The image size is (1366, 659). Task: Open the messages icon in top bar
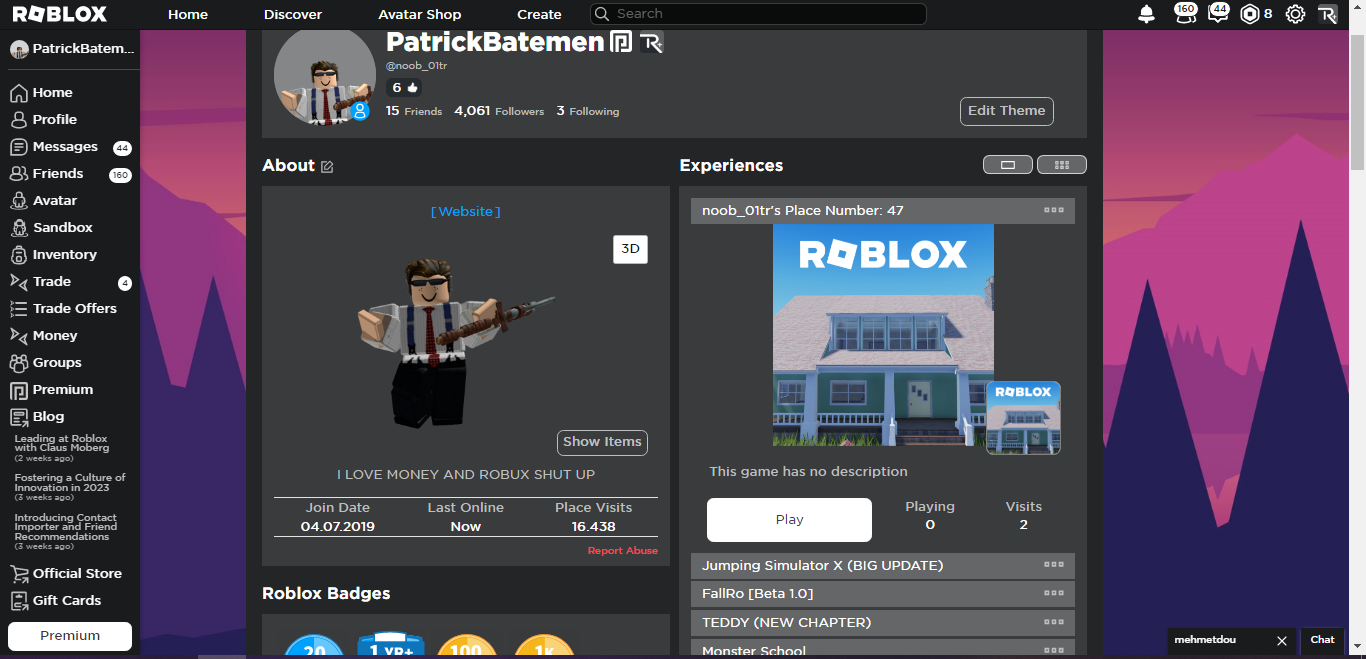click(1218, 14)
